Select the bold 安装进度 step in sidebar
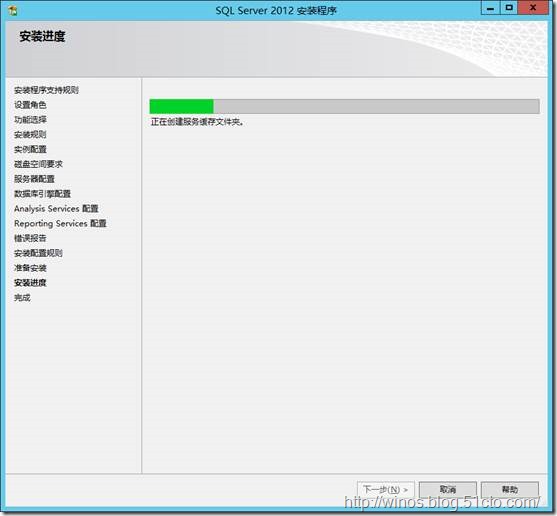This screenshot has width=557, height=516. (30, 283)
